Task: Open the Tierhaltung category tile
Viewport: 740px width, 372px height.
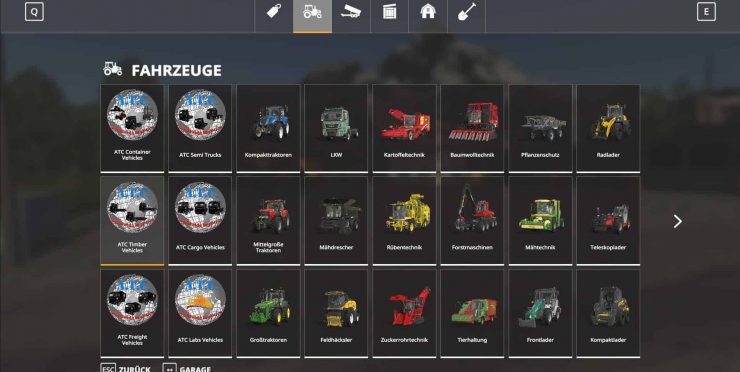Action: (472, 313)
